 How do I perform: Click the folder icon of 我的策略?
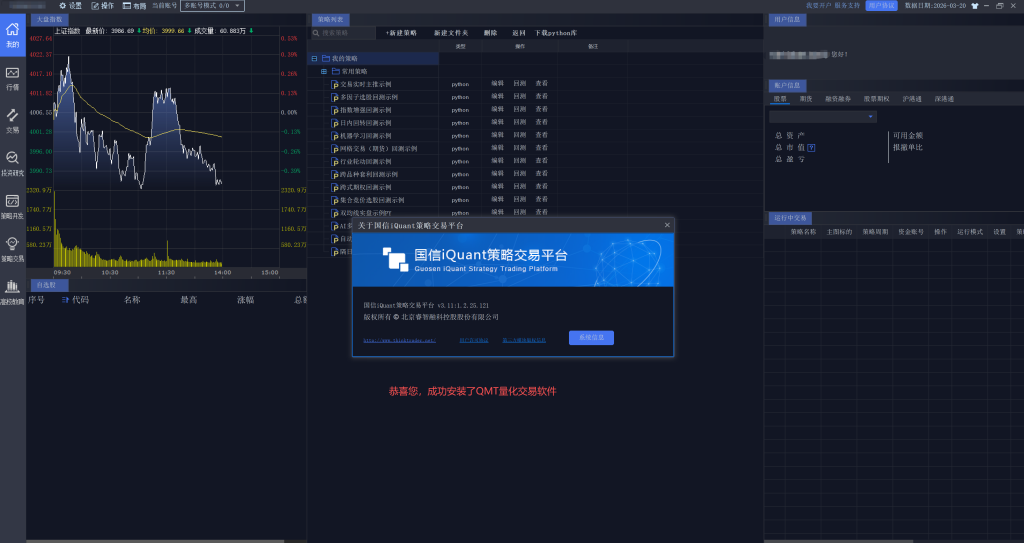[326, 58]
